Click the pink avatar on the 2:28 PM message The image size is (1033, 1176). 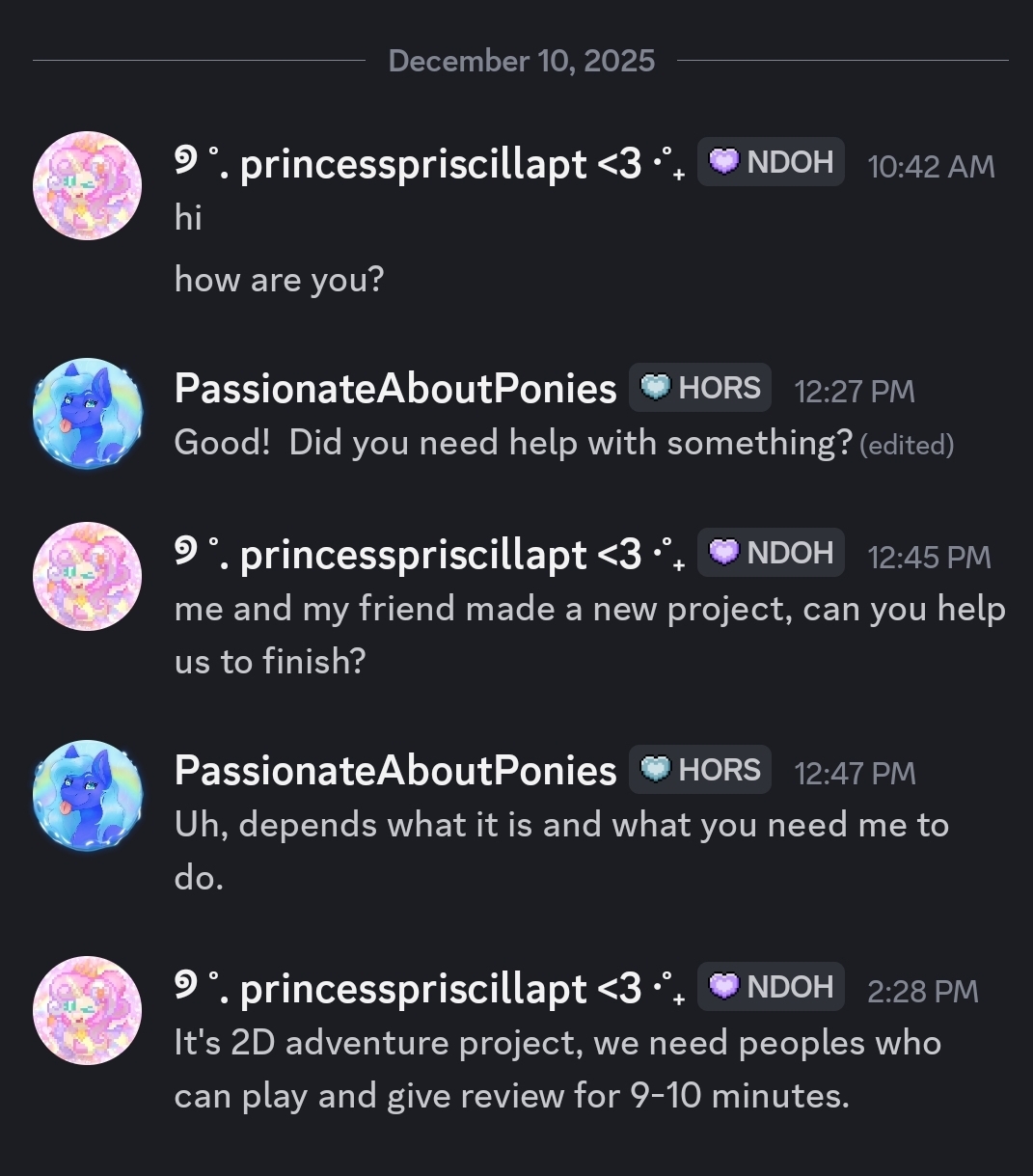pos(88,1011)
